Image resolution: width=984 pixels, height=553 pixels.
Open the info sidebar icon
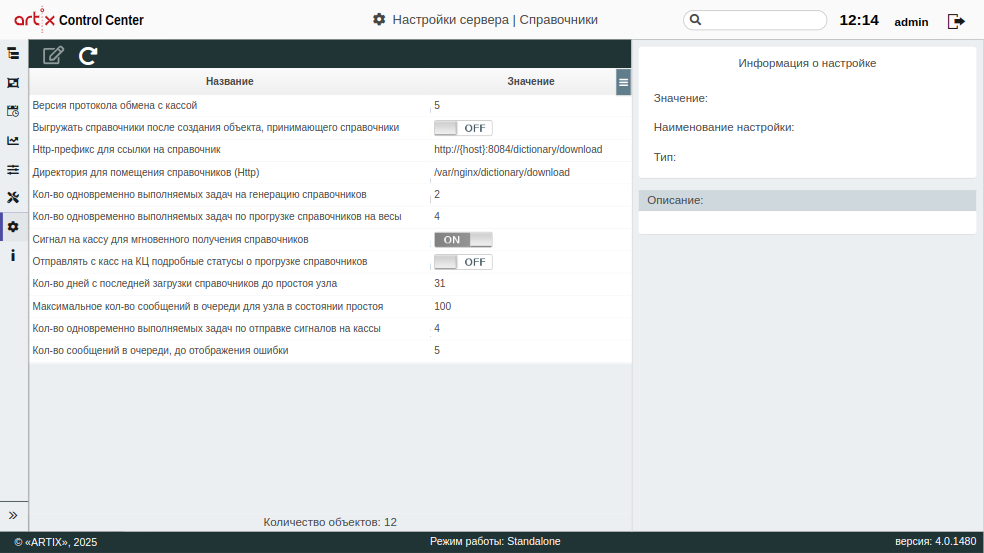pos(13,256)
